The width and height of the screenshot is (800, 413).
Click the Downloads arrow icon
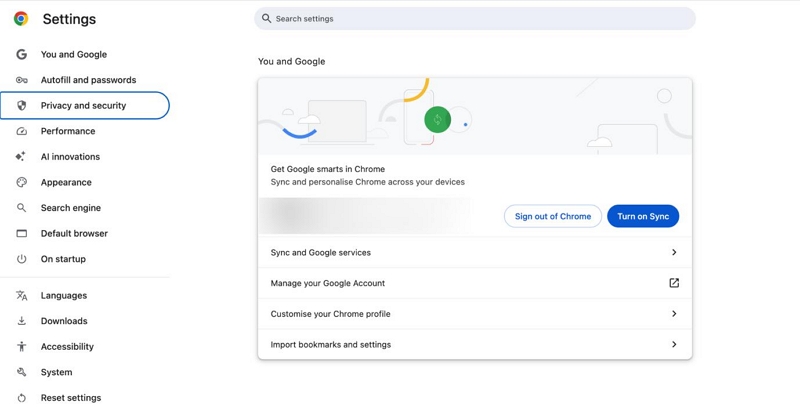(x=21, y=321)
